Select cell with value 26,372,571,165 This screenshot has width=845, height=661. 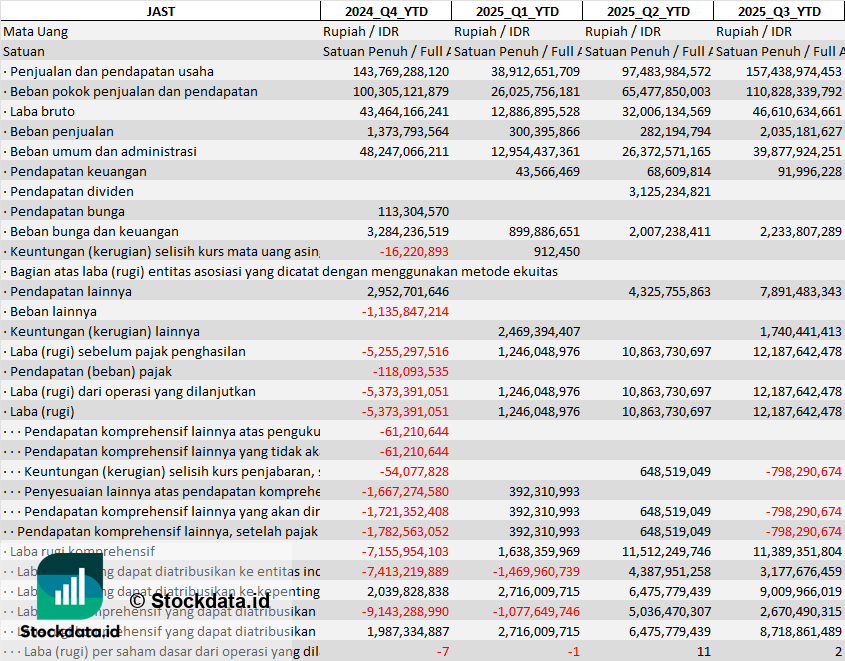tap(666, 151)
